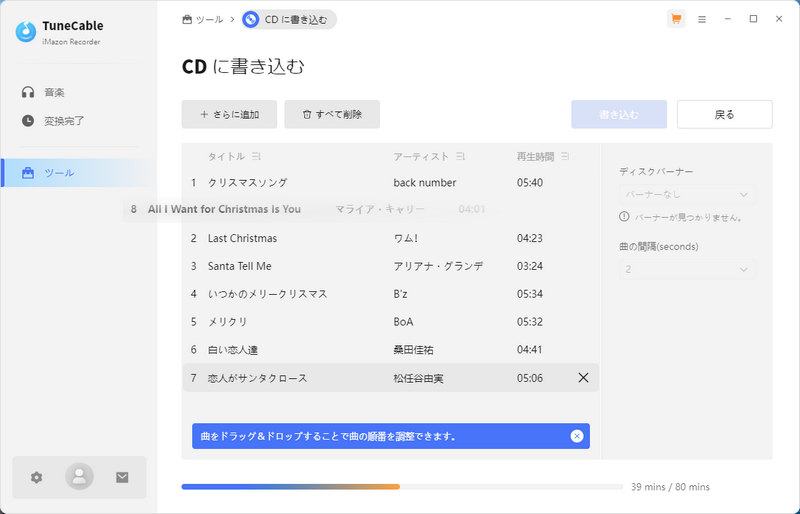This screenshot has height=514, width=800.
Task: Dismiss the blue drag-and-drop tip banner
Action: (577, 436)
